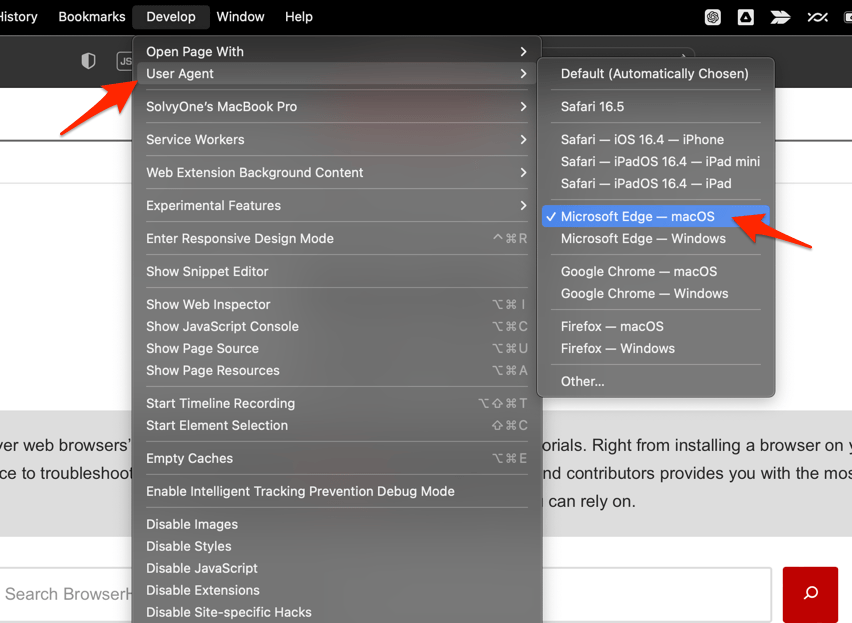Select Start Timeline Recording

tap(337, 404)
